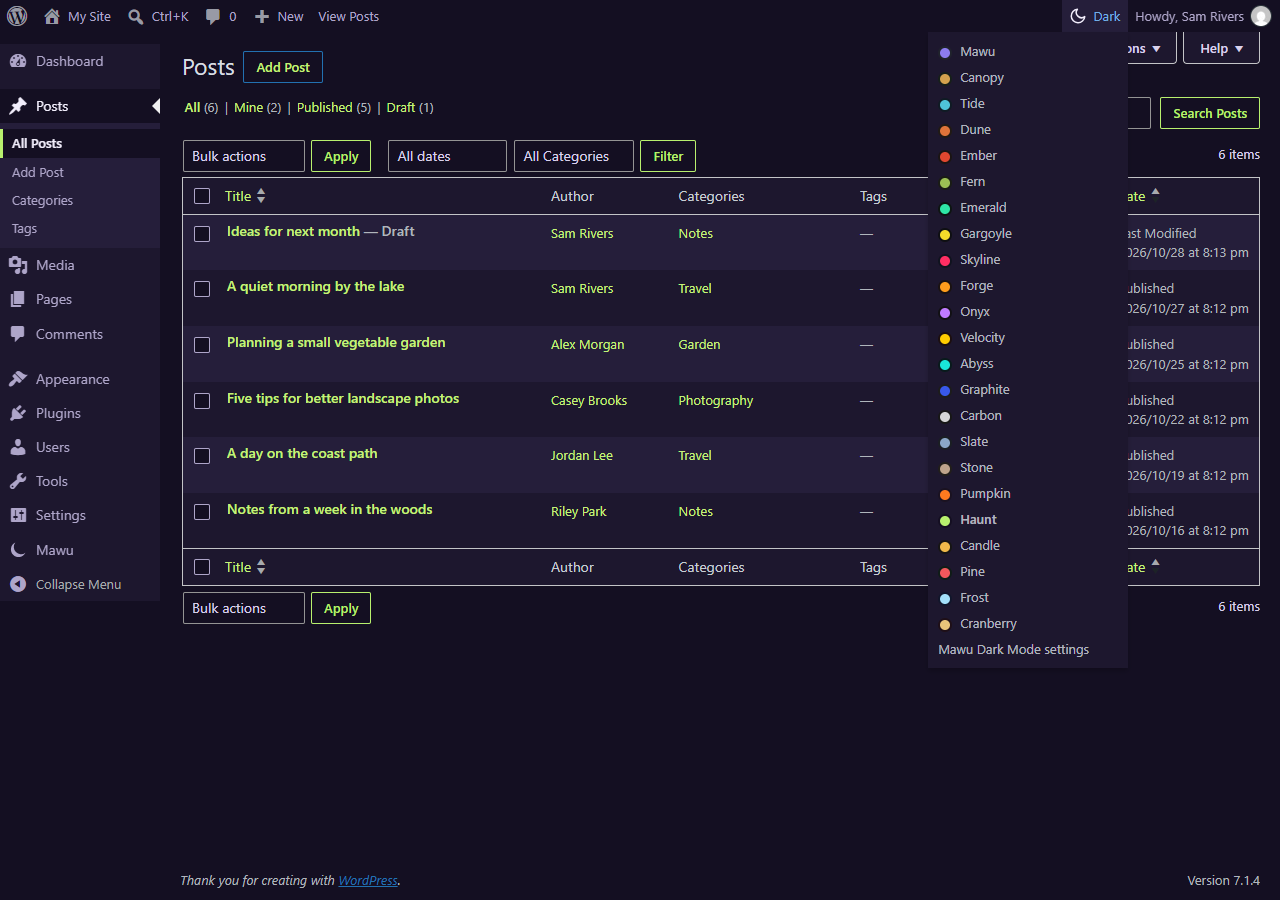
Task: Click the Search Posts button
Action: (1210, 113)
